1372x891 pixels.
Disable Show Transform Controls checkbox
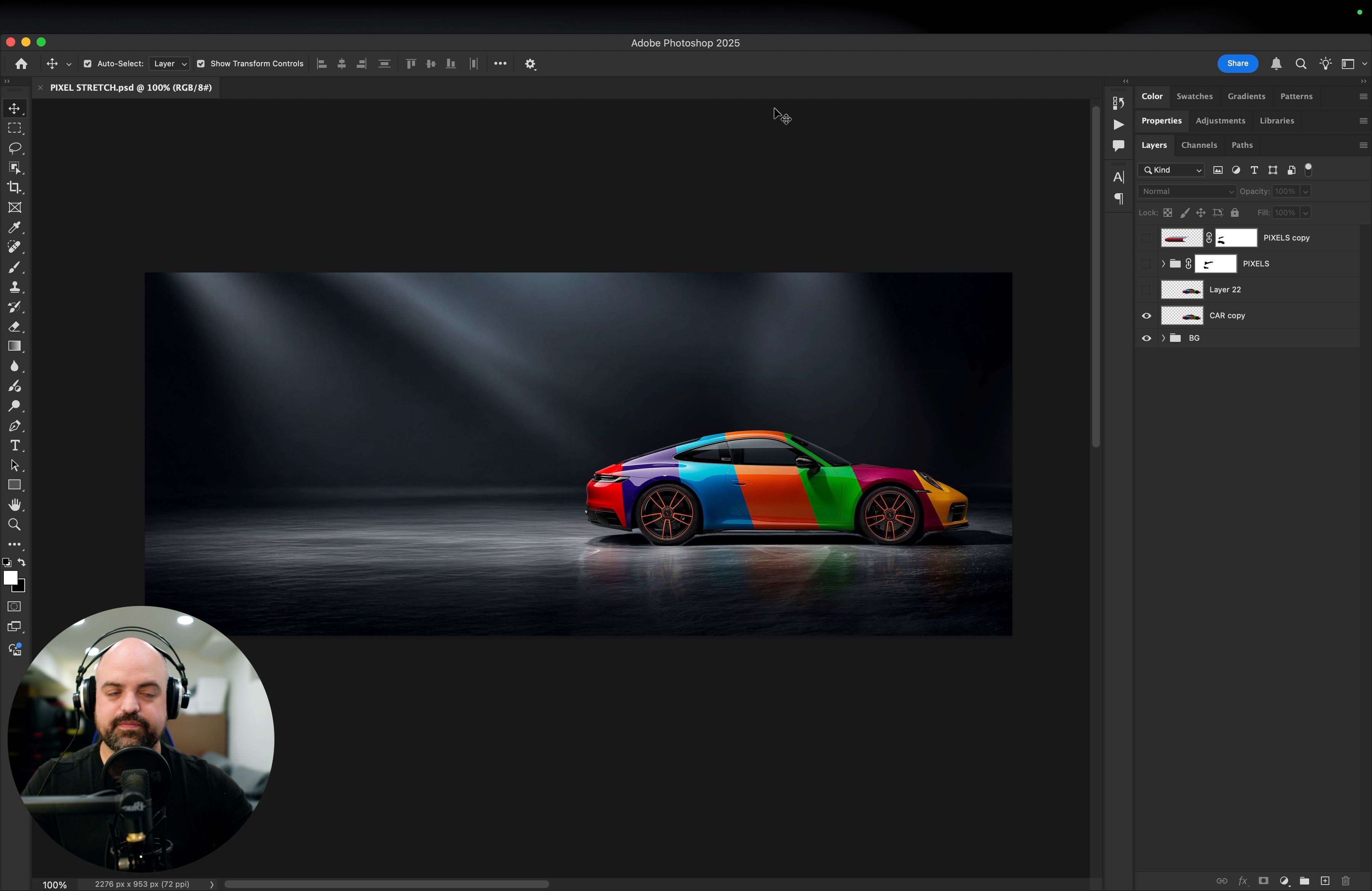200,64
